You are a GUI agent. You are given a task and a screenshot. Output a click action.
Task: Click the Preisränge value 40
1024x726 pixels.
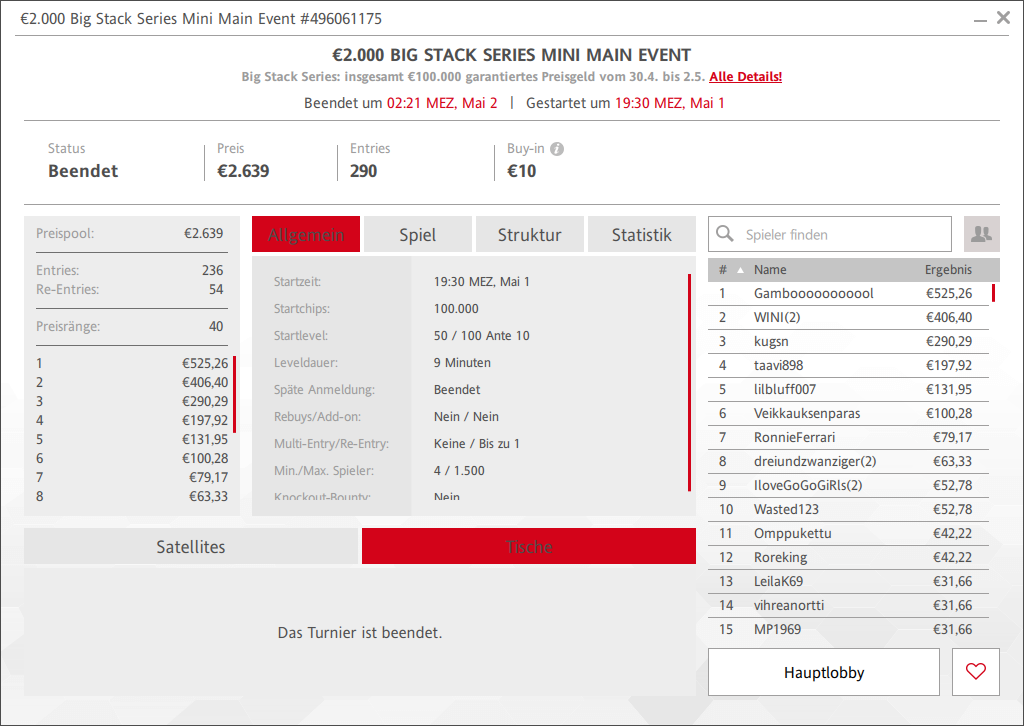216,326
